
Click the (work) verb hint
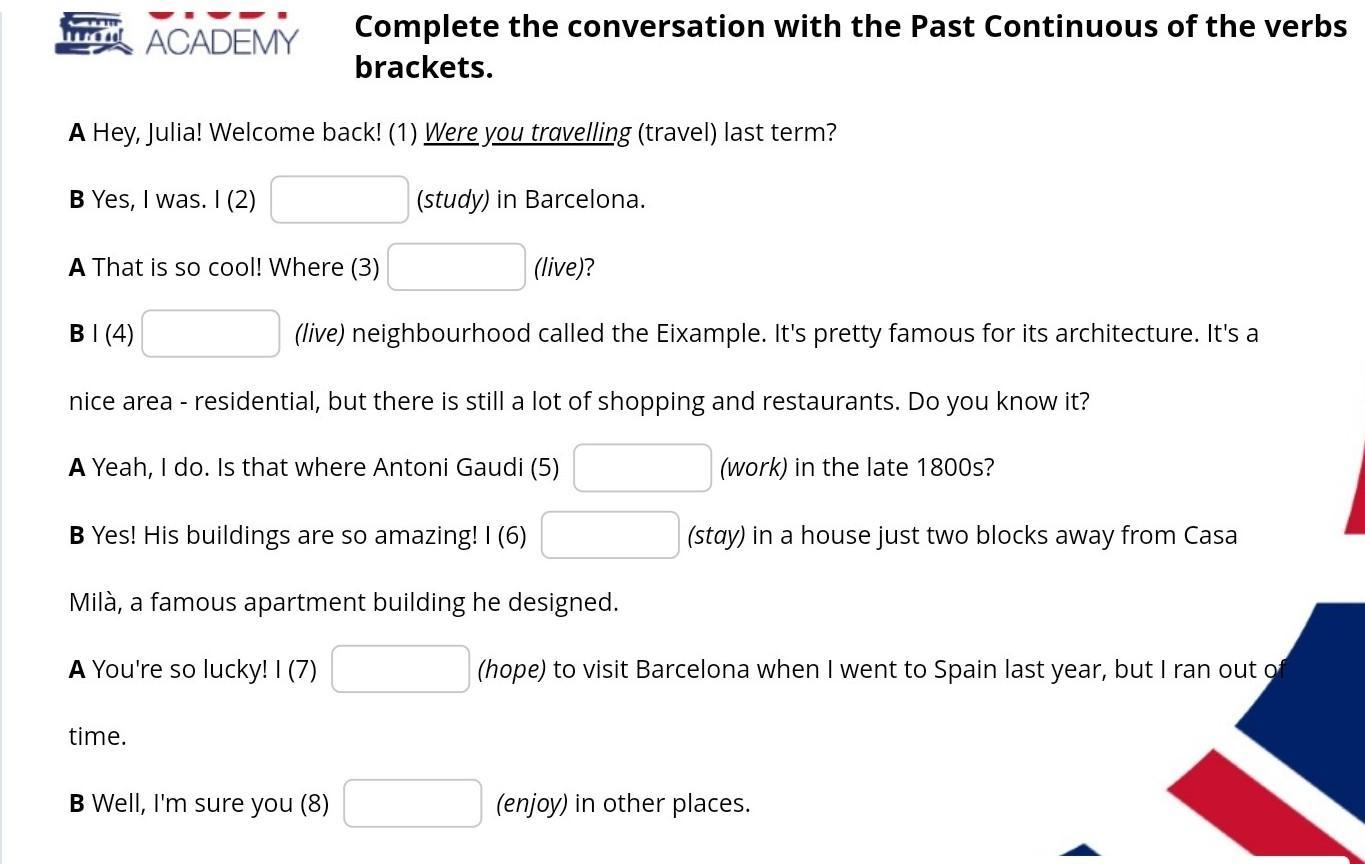(x=753, y=468)
